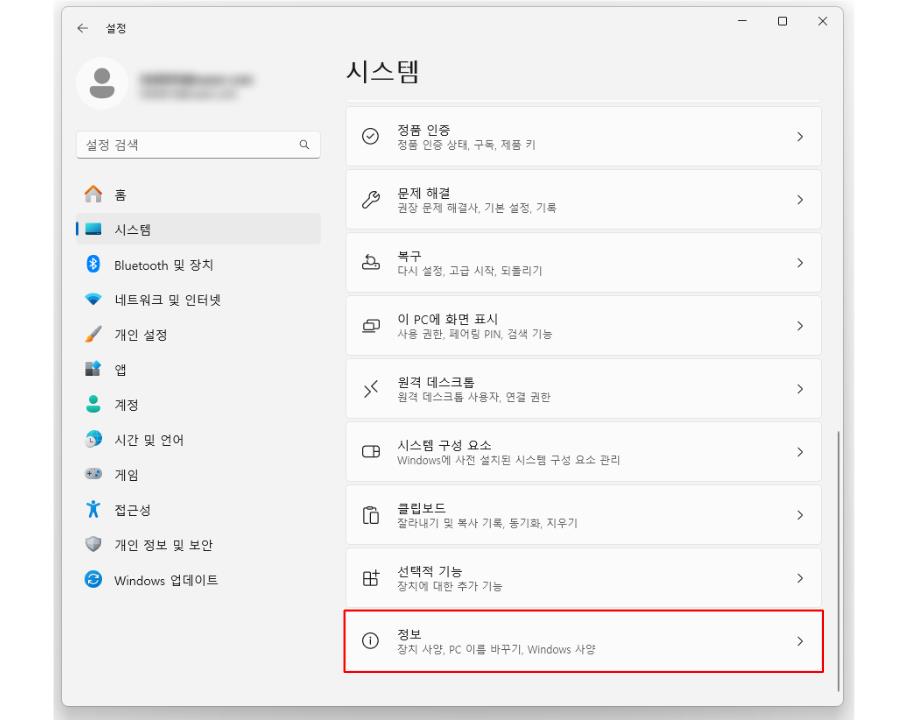Open the 선택적 기능 title text

point(429,571)
